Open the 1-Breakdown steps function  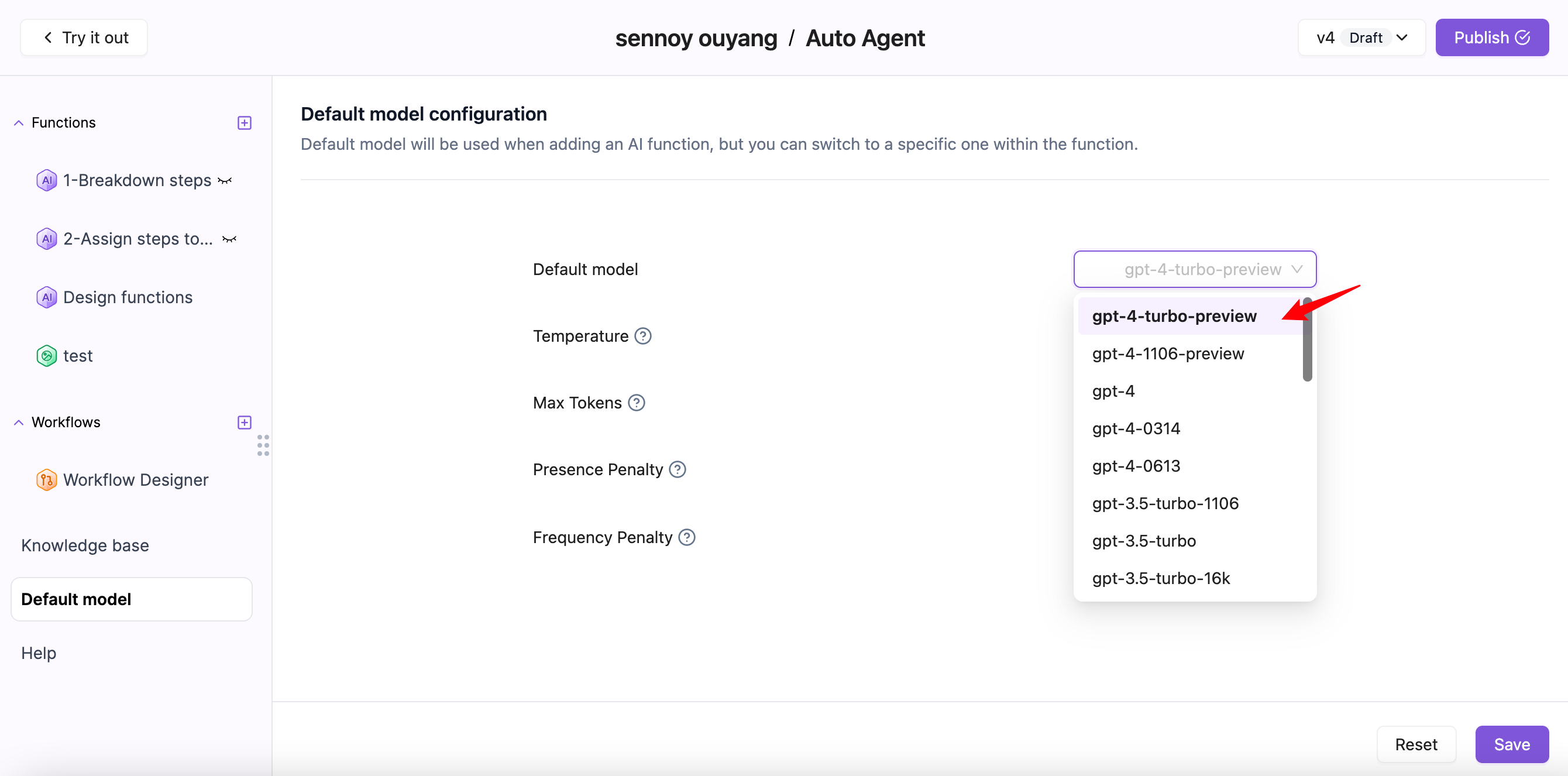(x=137, y=180)
